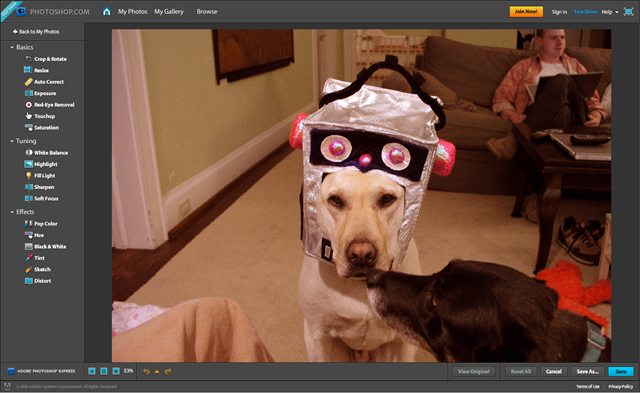
Task: Open the Tint effect
Action: pyautogui.click(x=35, y=258)
